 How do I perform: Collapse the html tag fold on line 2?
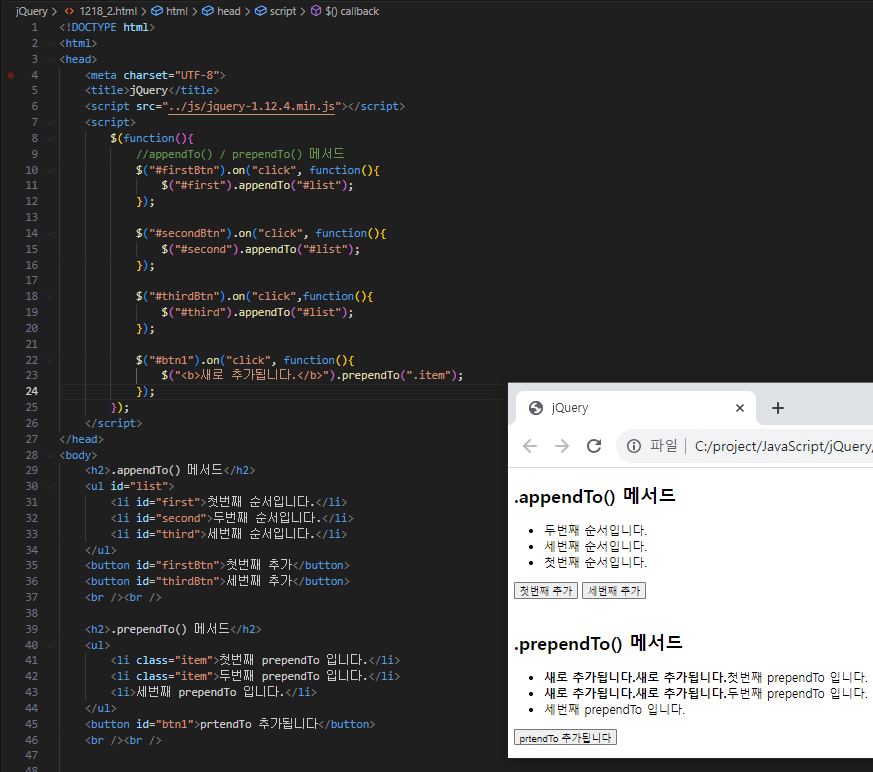tap(50, 43)
